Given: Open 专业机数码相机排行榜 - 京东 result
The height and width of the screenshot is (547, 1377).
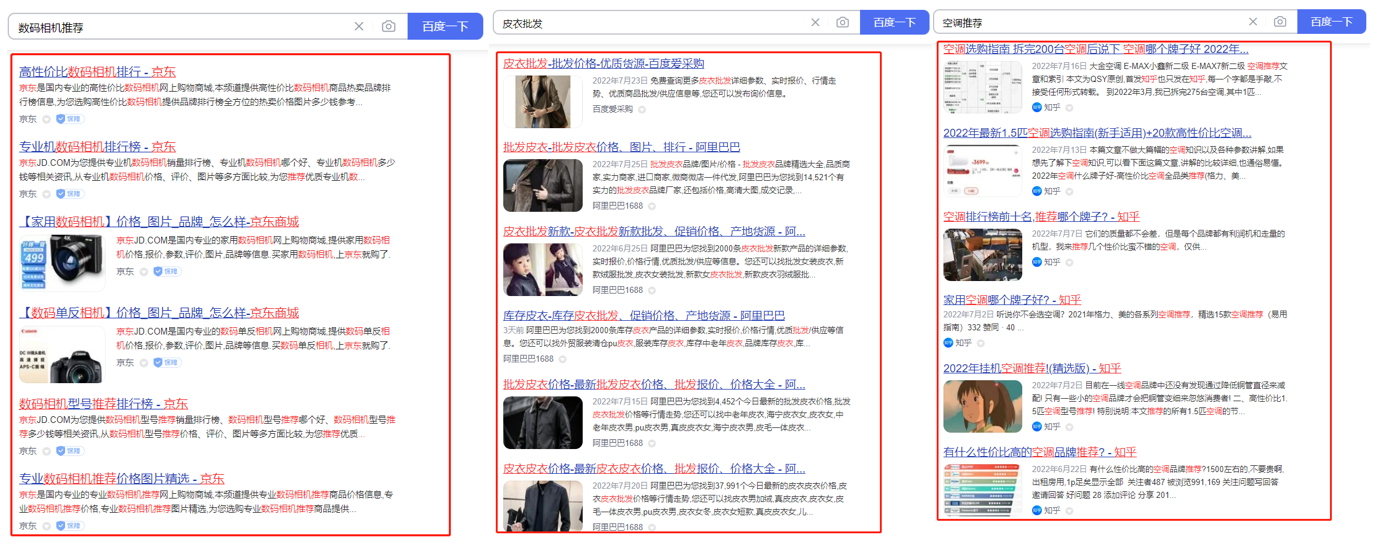Looking at the screenshot, I should (x=97, y=147).
